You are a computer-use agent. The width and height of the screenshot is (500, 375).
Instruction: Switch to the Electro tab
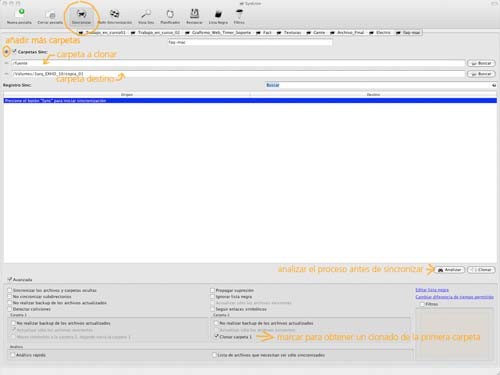click(x=380, y=33)
